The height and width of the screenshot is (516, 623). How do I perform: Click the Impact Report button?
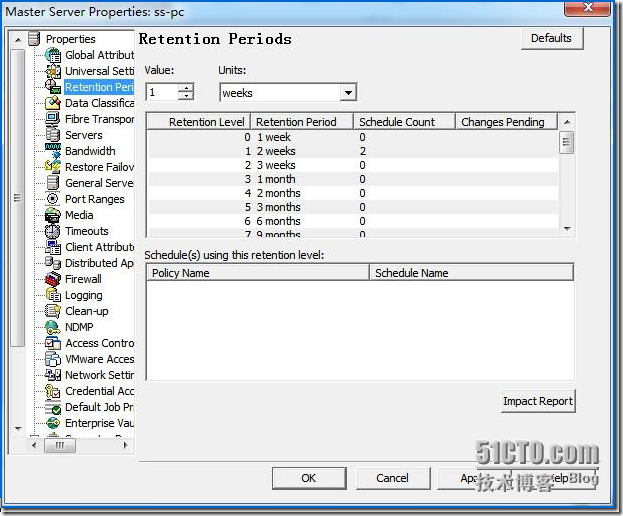click(x=538, y=402)
